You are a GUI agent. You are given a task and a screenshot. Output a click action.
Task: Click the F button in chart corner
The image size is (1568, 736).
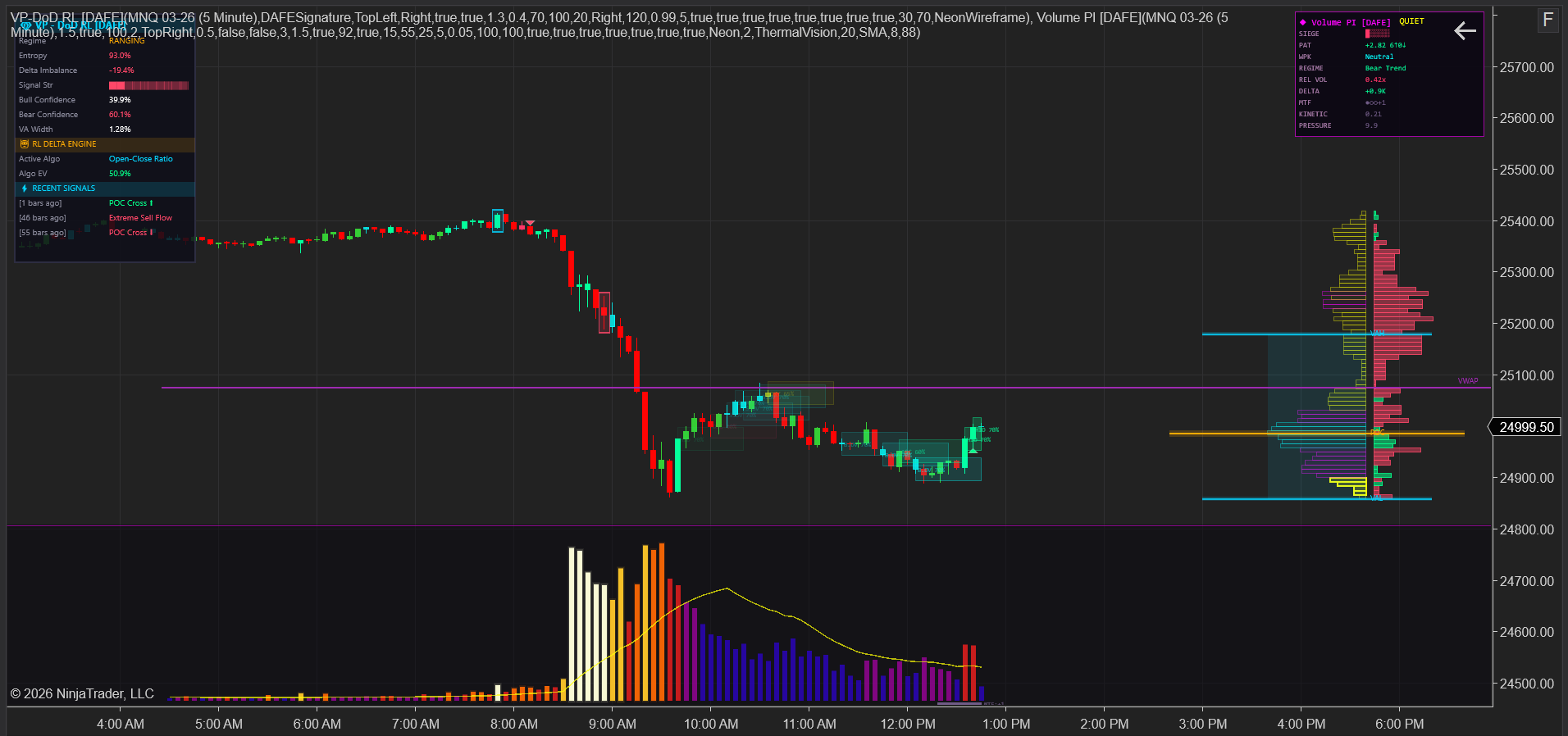(1547, 20)
